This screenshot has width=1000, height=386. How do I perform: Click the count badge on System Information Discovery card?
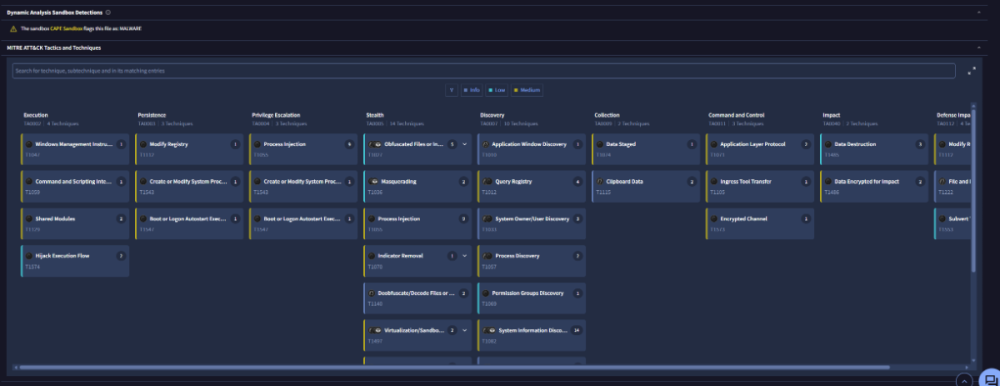[577, 330]
